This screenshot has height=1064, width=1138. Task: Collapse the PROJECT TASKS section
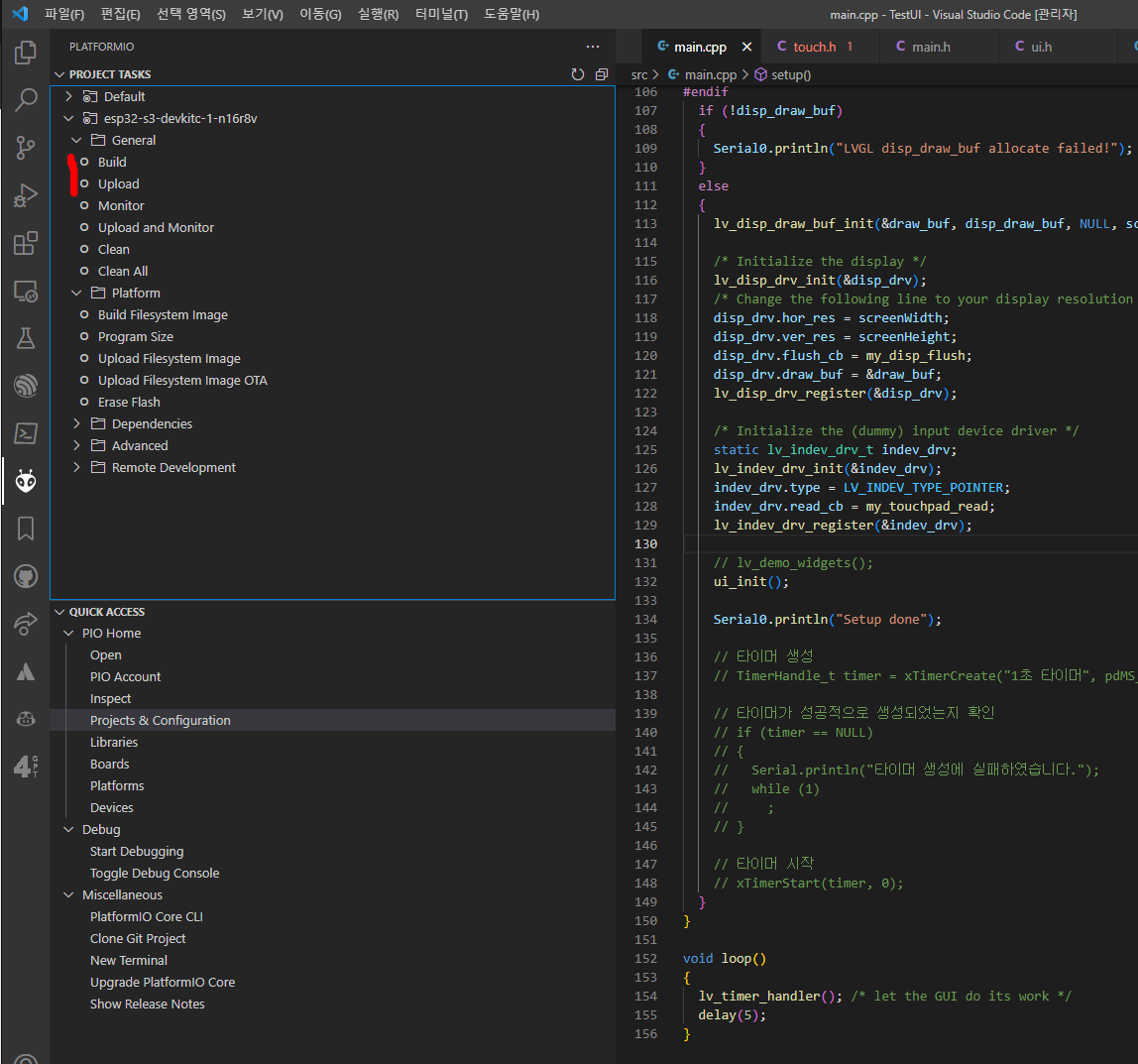click(x=59, y=74)
